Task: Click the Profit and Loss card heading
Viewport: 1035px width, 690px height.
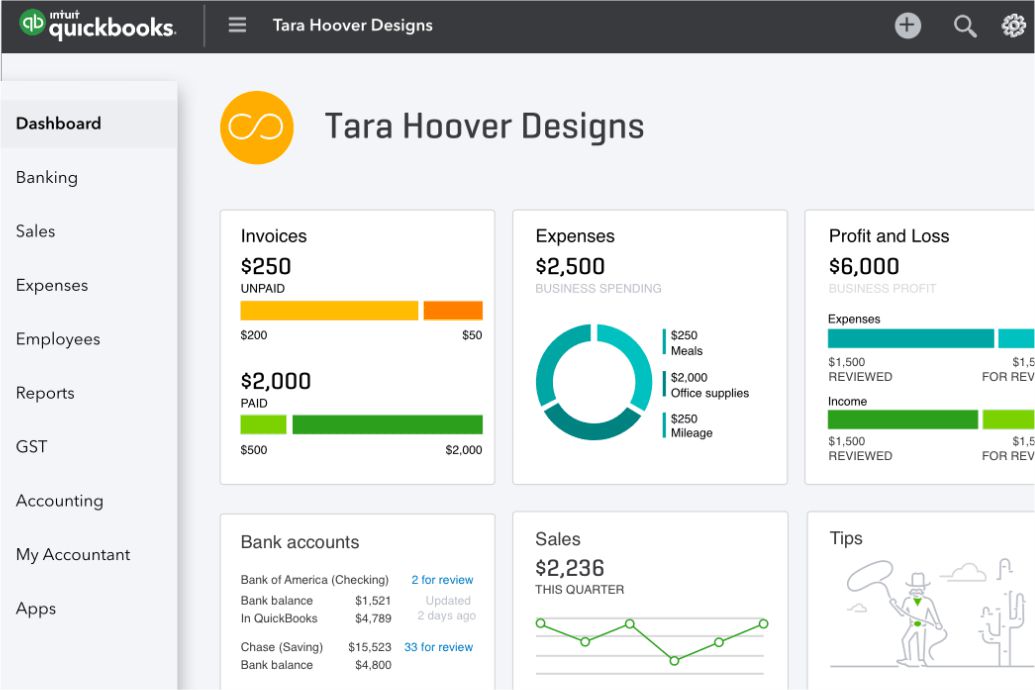Action: pyautogui.click(x=889, y=236)
